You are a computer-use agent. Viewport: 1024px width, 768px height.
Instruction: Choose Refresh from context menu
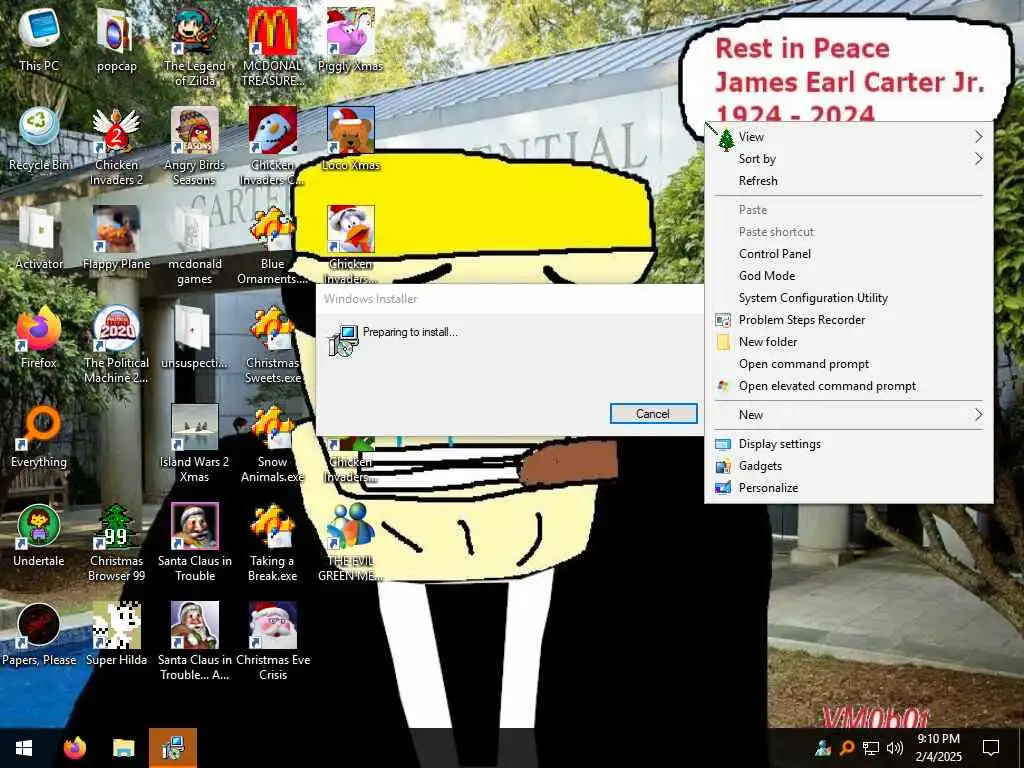point(849,181)
